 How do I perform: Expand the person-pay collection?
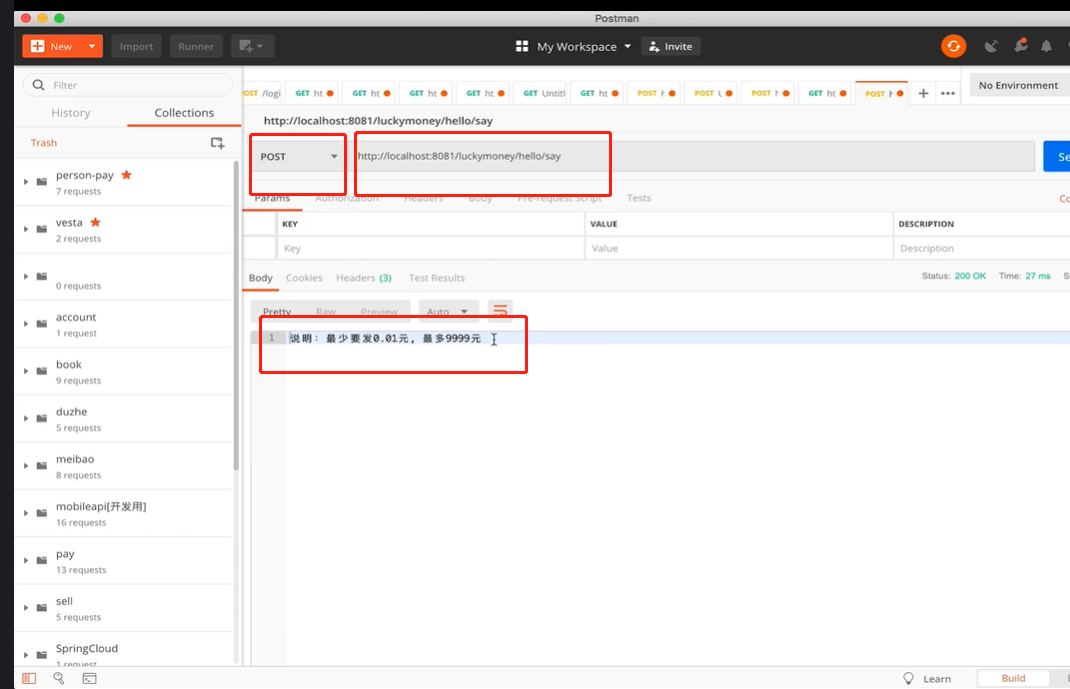[x=26, y=181]
